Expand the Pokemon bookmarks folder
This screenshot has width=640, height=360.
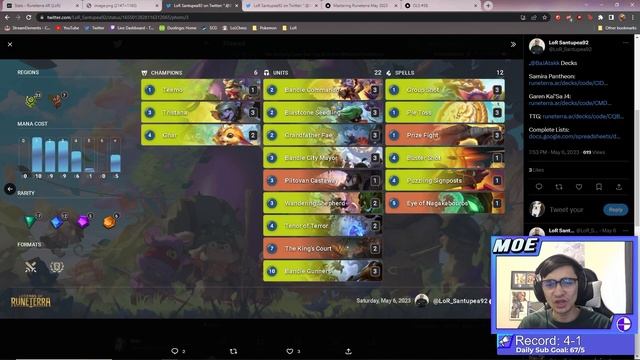[264, 28]
